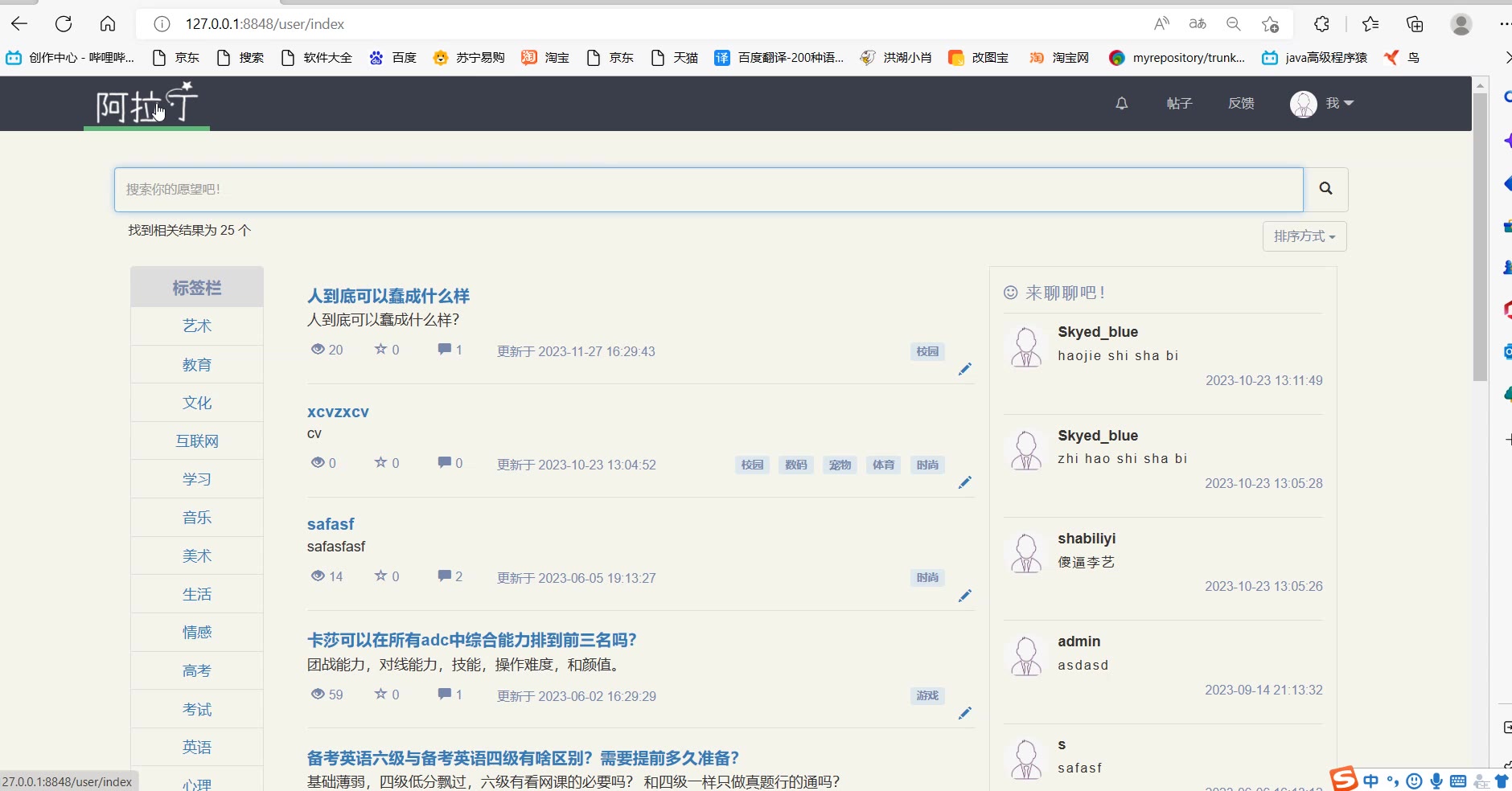Image resolution: width=1512 pixels, height=791 pixels.
Task: Open 反馈 in navigation bar
Action: coord(1241,103)
